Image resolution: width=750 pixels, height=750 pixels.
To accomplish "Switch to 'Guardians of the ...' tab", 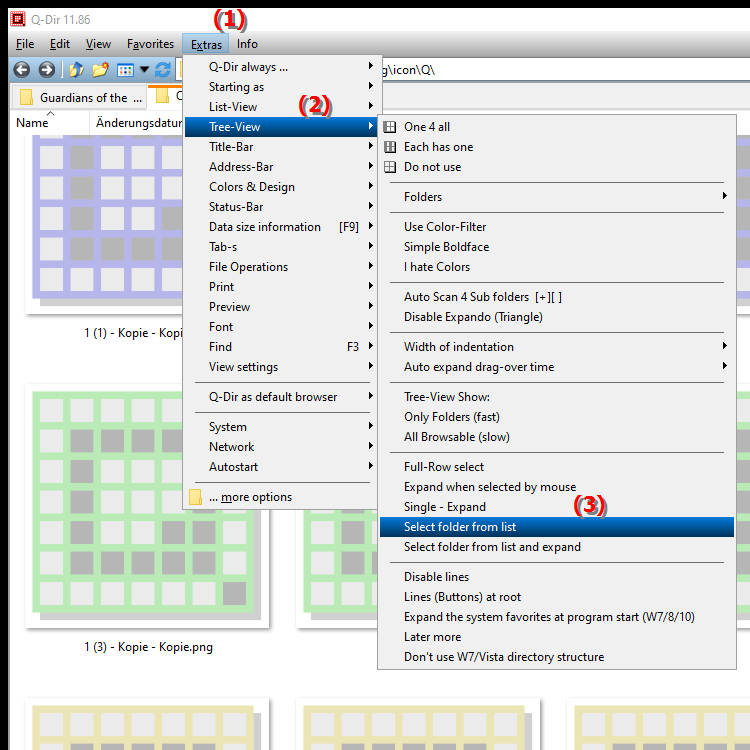I will tap(79, 98).
